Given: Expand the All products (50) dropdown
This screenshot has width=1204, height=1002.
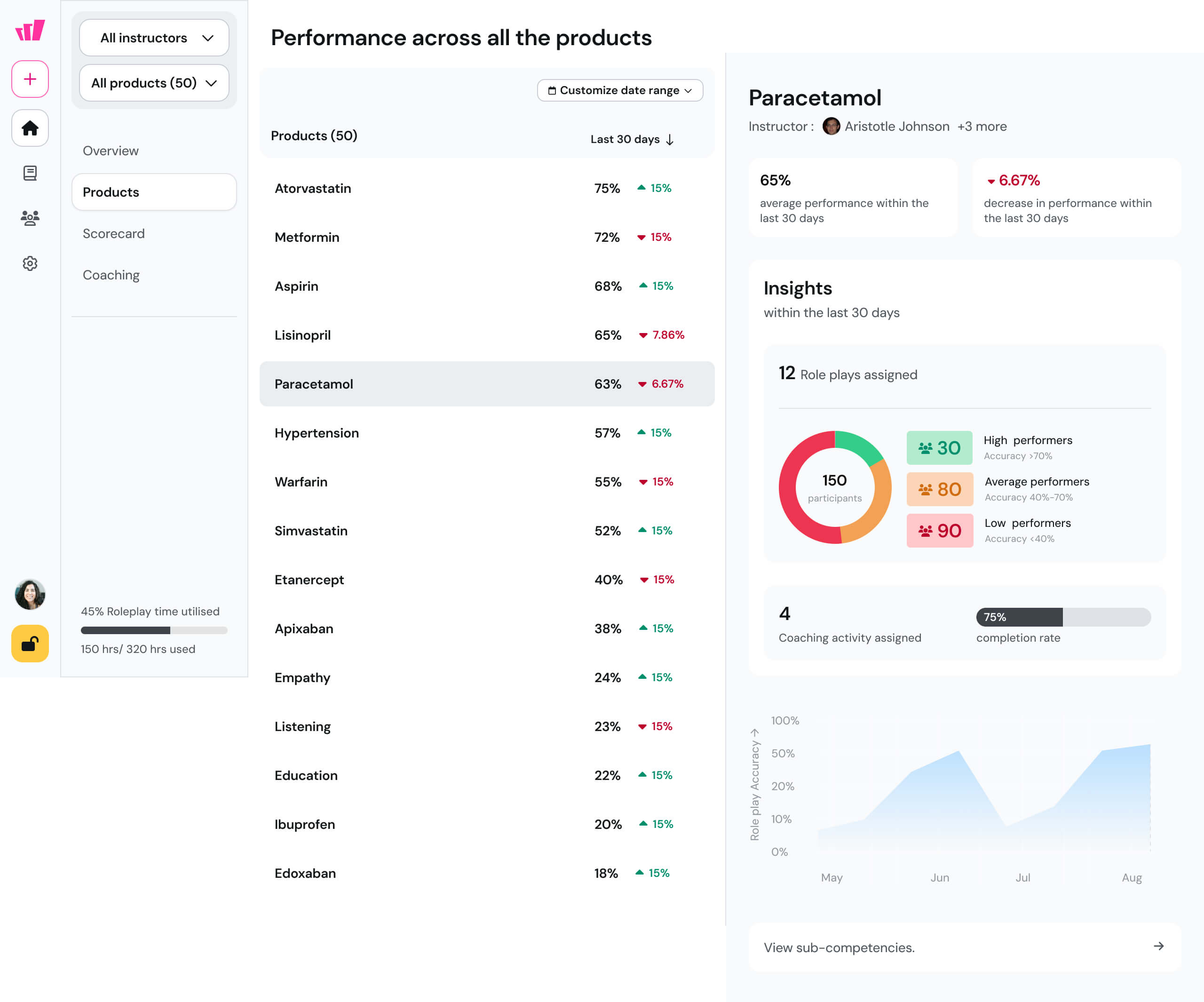Looking at the screenshot, I should coord(154,83).
